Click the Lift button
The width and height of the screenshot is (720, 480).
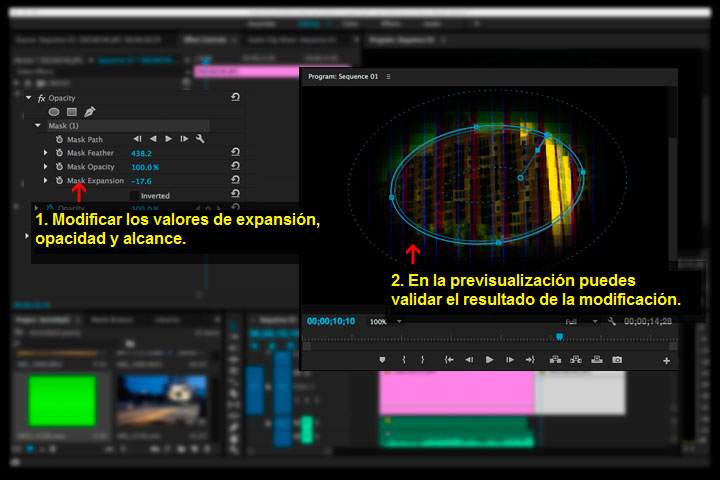click(555, 360)
